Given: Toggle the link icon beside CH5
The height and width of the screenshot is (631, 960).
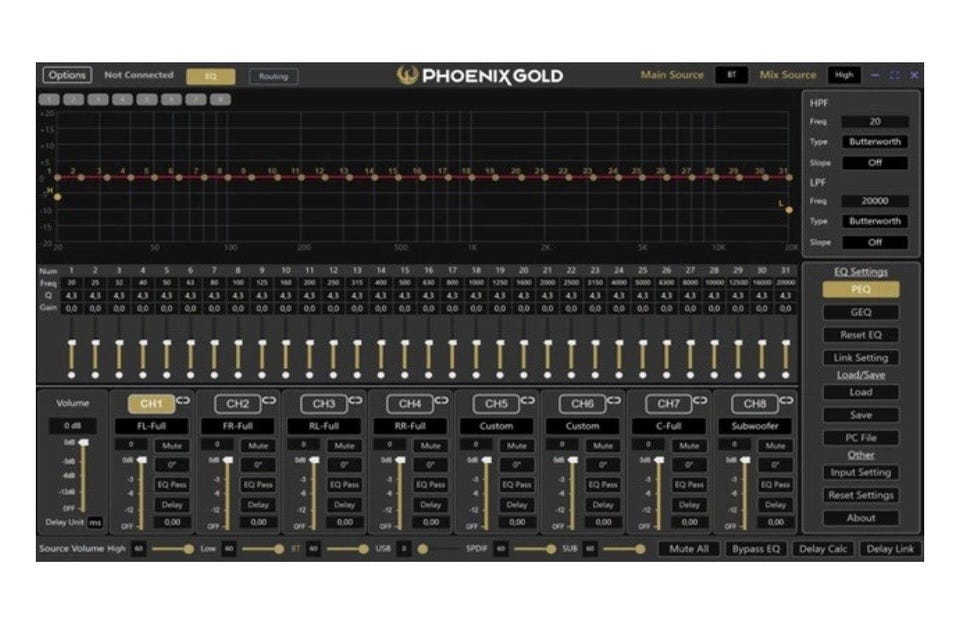Looking at the screenshot, I should coord(528,401).
